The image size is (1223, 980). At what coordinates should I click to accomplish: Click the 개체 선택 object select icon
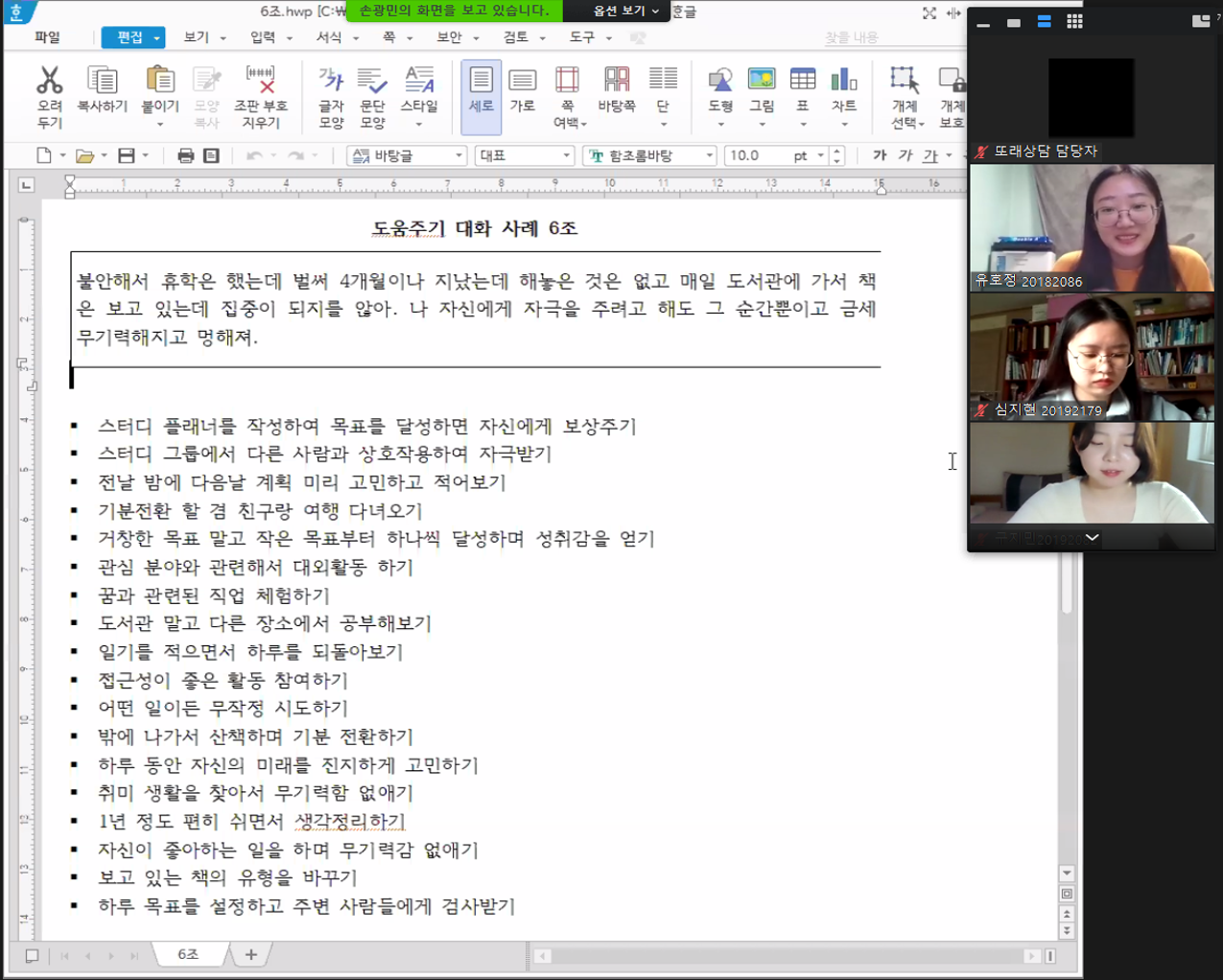tap(905, 81)
